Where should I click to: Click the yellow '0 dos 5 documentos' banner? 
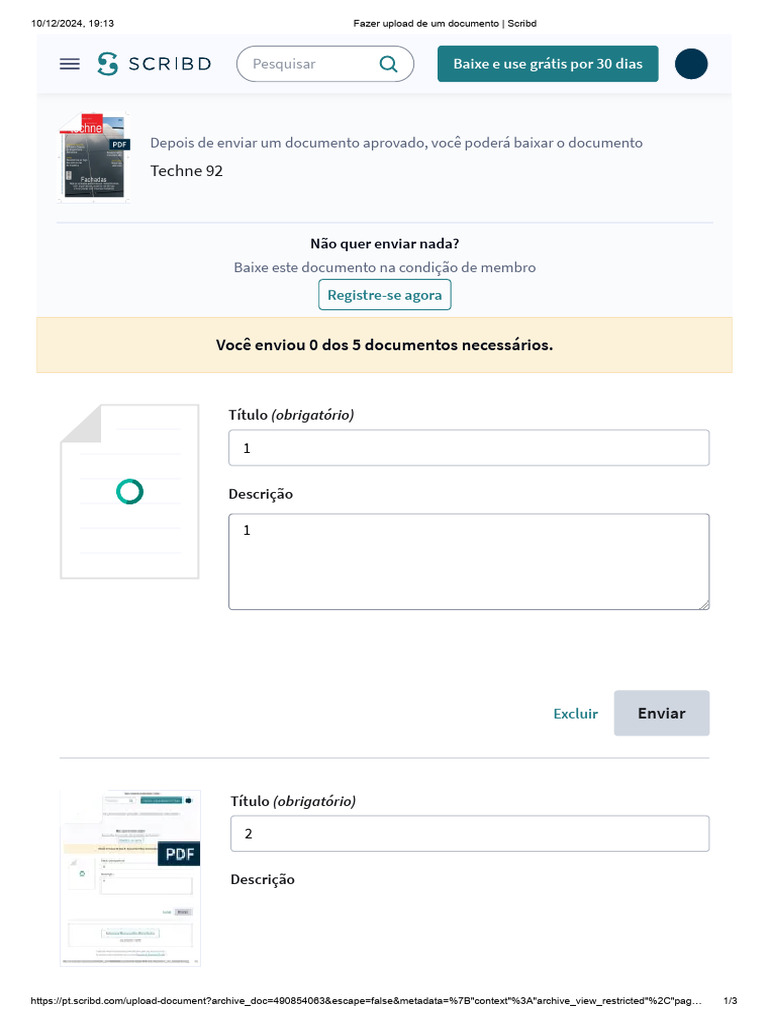coord(384,345)
